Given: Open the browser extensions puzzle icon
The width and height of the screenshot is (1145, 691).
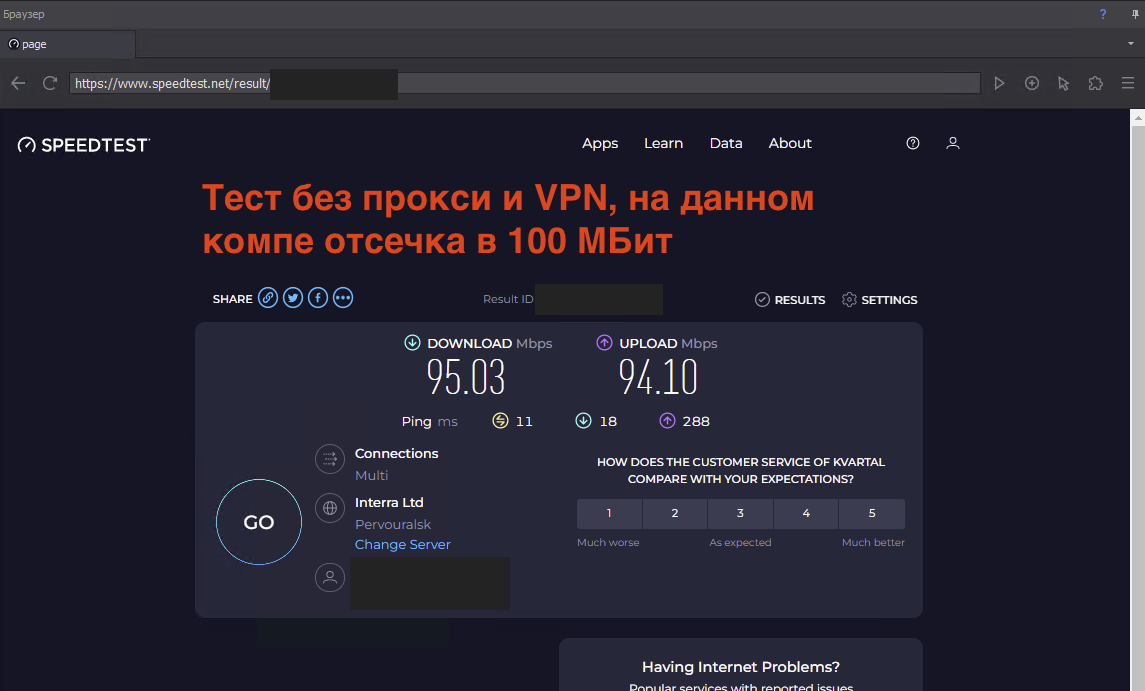Looking at the screenshot, I should 1095,83.
